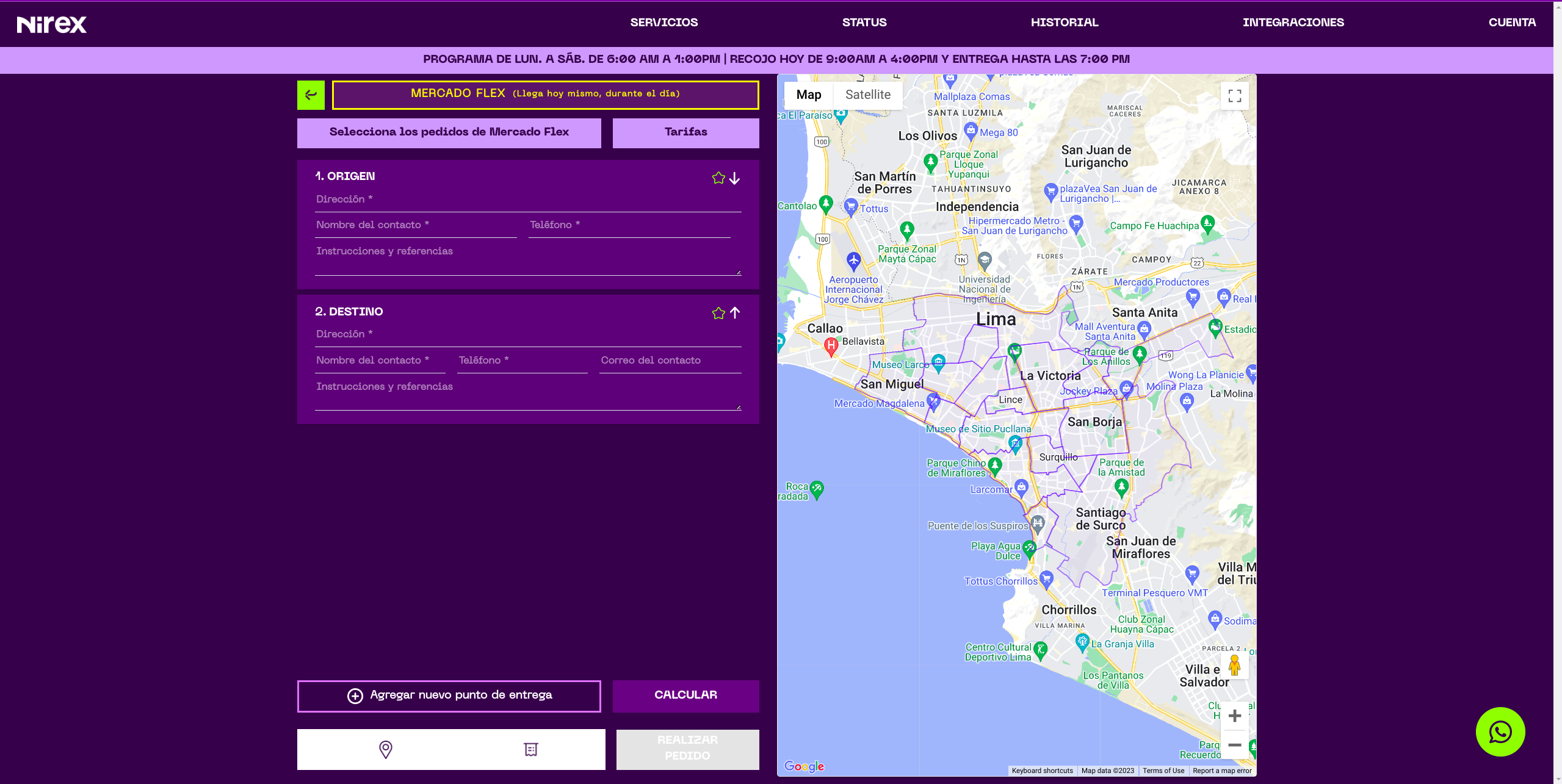This screenshot has height=784, width=1562.
Task: Click the receipt list icon tab
Action: (531, 749)
